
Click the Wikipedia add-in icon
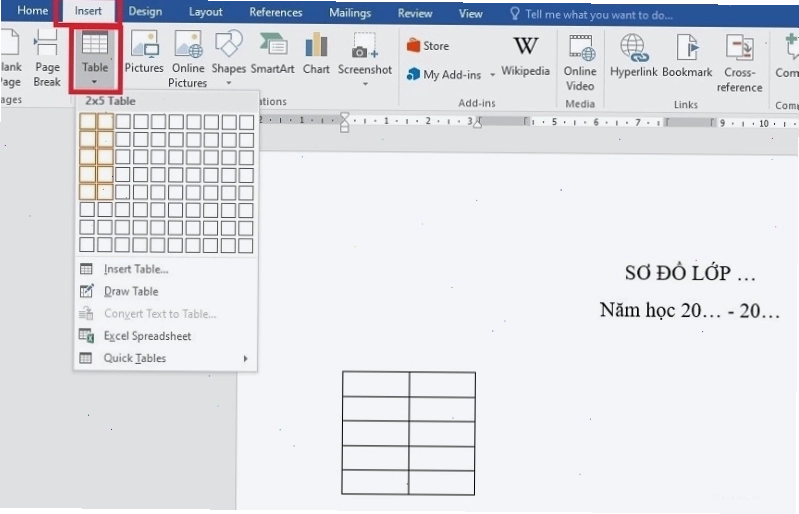[525, 56]
